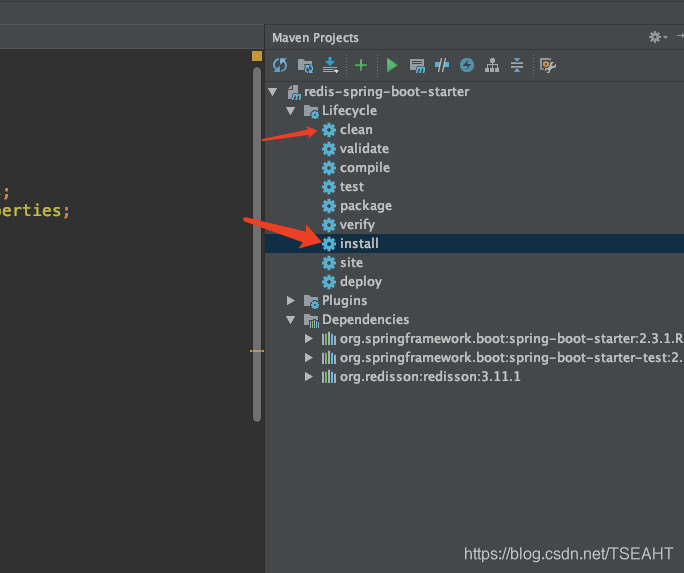Click the gear icon beside deploy
Screen dimensions: 684x573
pyautogui.click(x=329, y=282)
